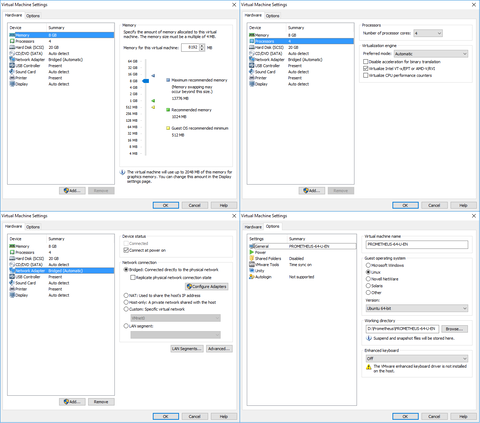480x423 pixels.
Task: Click memory slider track at 64 MB level
Action: tap(146, 127)
